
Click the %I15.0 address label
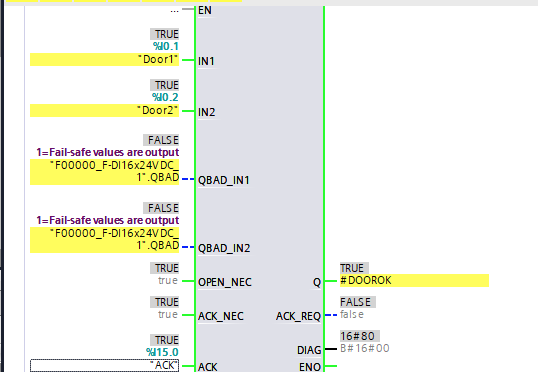162,352
